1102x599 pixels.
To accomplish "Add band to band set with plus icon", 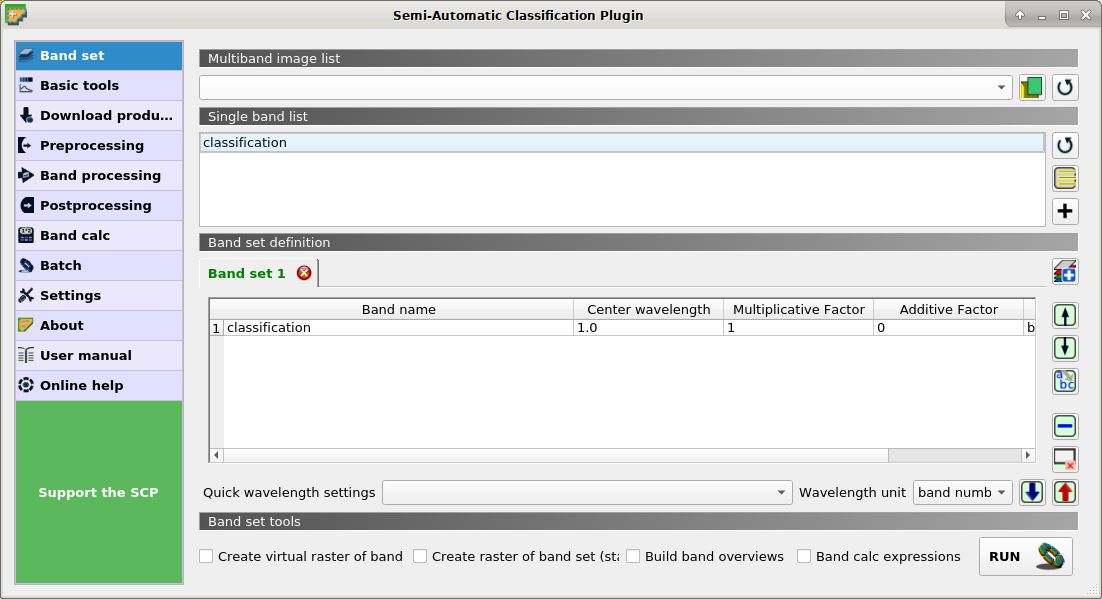I will [x=1065, y=211].
